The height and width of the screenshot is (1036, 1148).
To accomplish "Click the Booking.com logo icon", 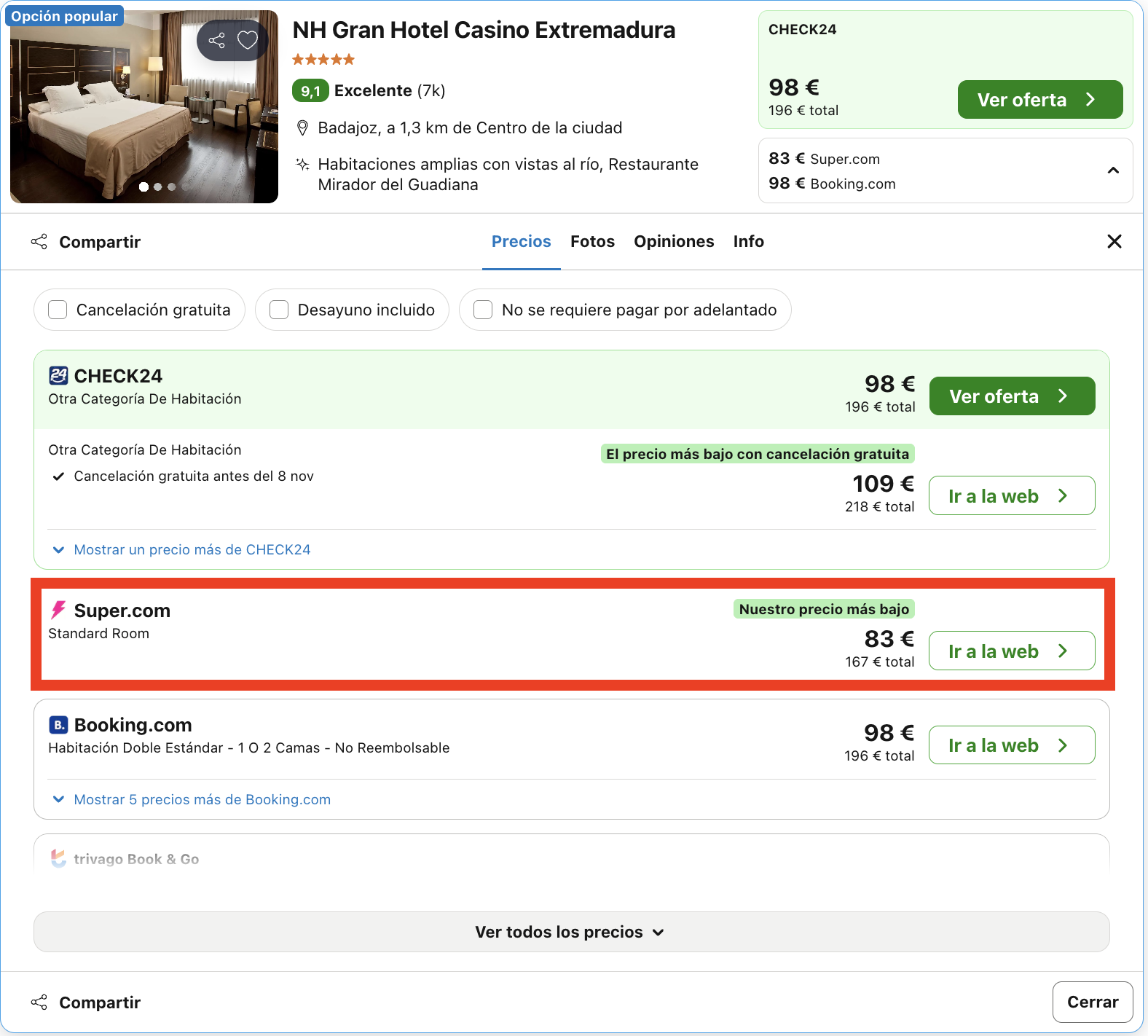I will [58, 725].
